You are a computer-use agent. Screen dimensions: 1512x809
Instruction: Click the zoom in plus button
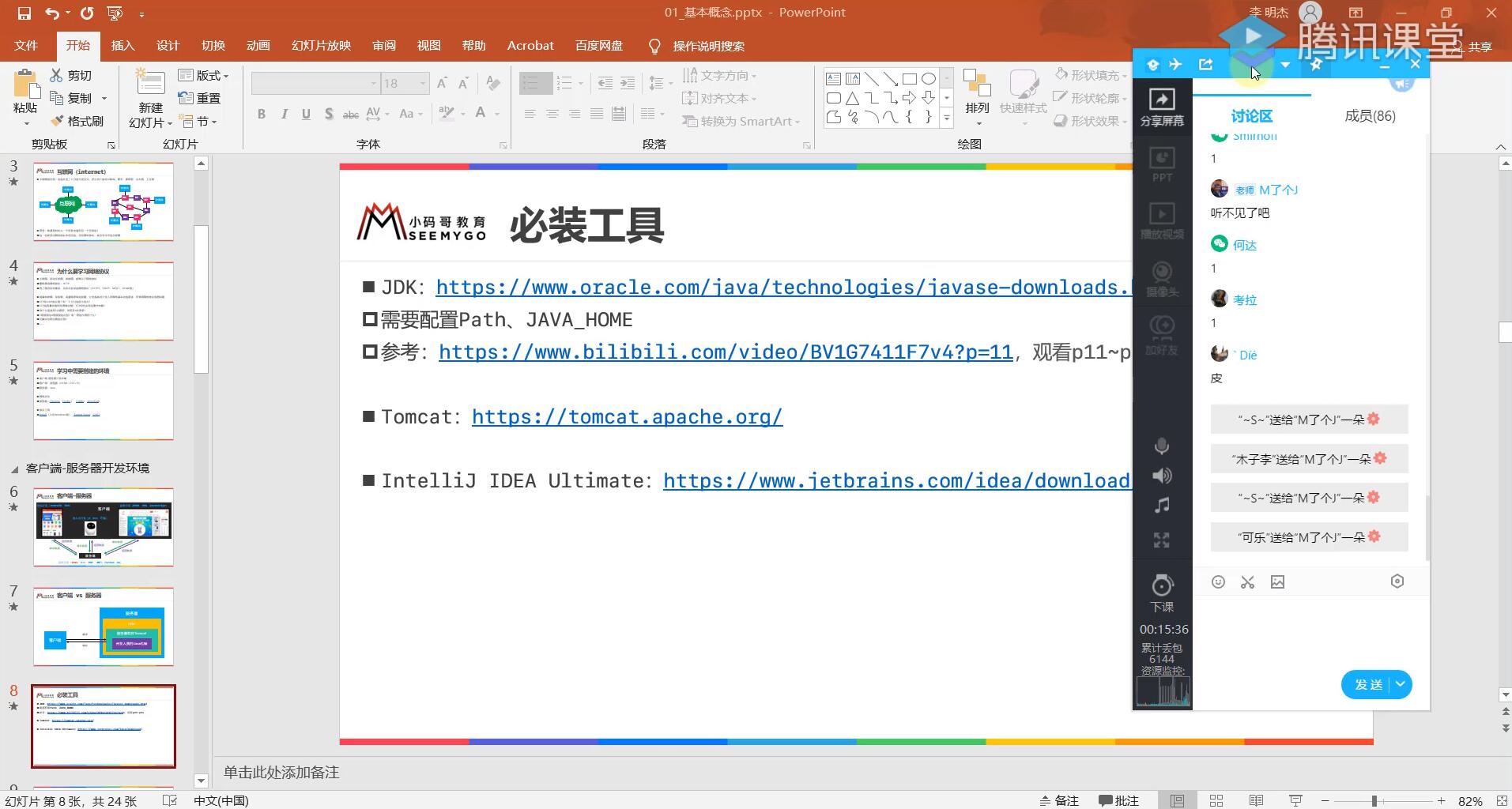coord(1442,800)
